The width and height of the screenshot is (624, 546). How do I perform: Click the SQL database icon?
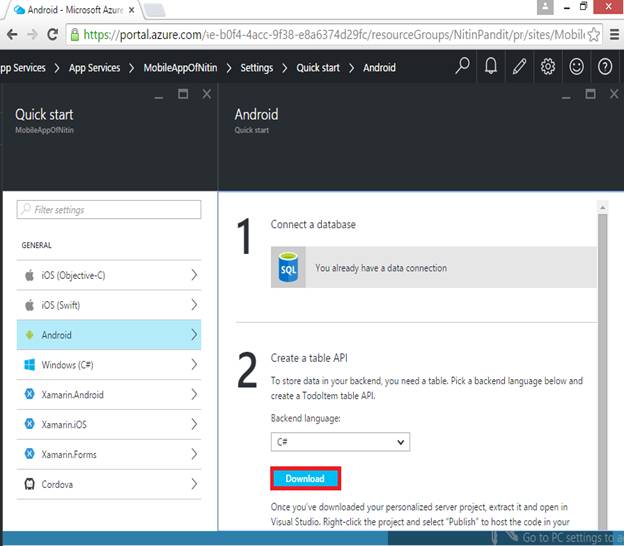tap(288, 267)
